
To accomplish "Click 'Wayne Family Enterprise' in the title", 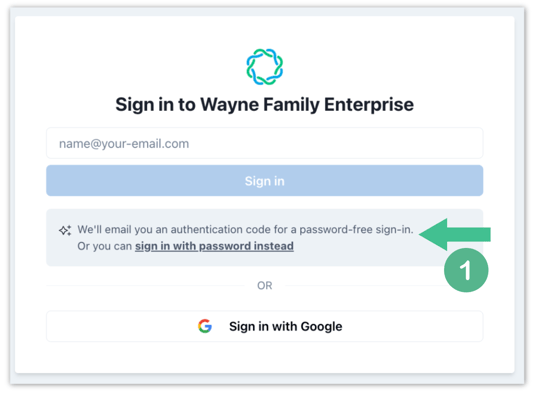I will coord(307,105).
